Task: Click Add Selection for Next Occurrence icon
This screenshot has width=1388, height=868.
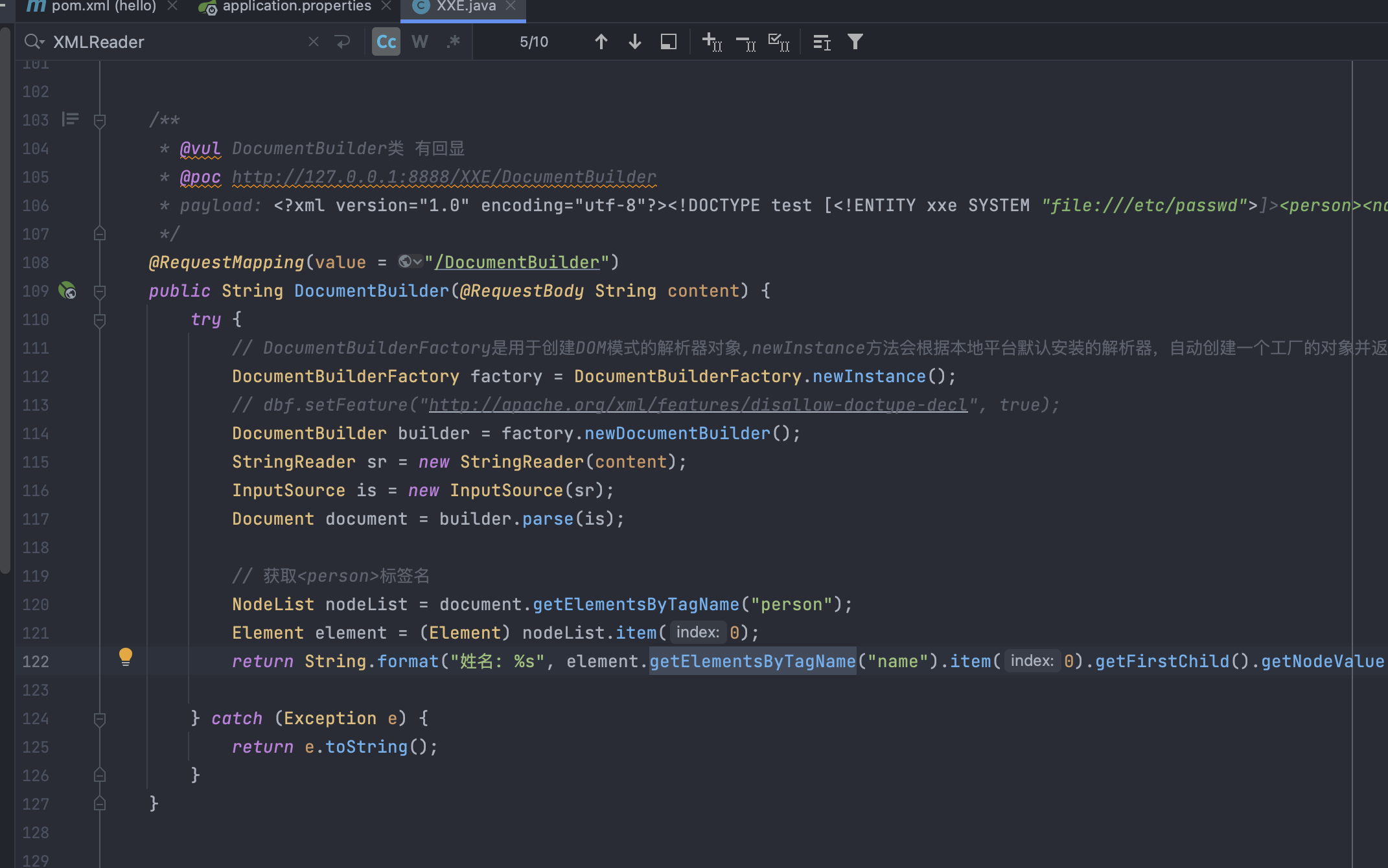Action: 711,42
